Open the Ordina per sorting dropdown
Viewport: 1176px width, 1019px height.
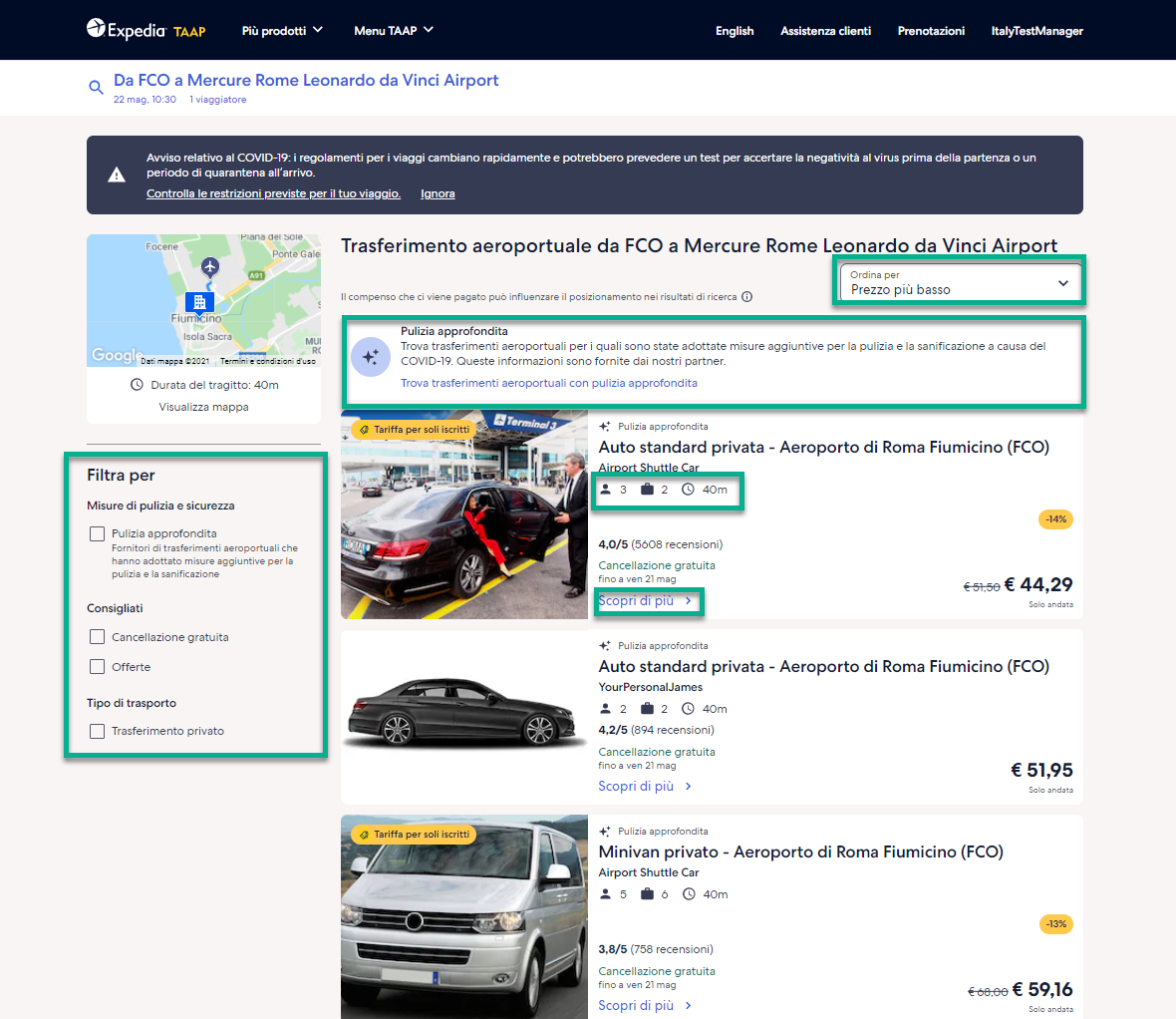pos(960,283)
